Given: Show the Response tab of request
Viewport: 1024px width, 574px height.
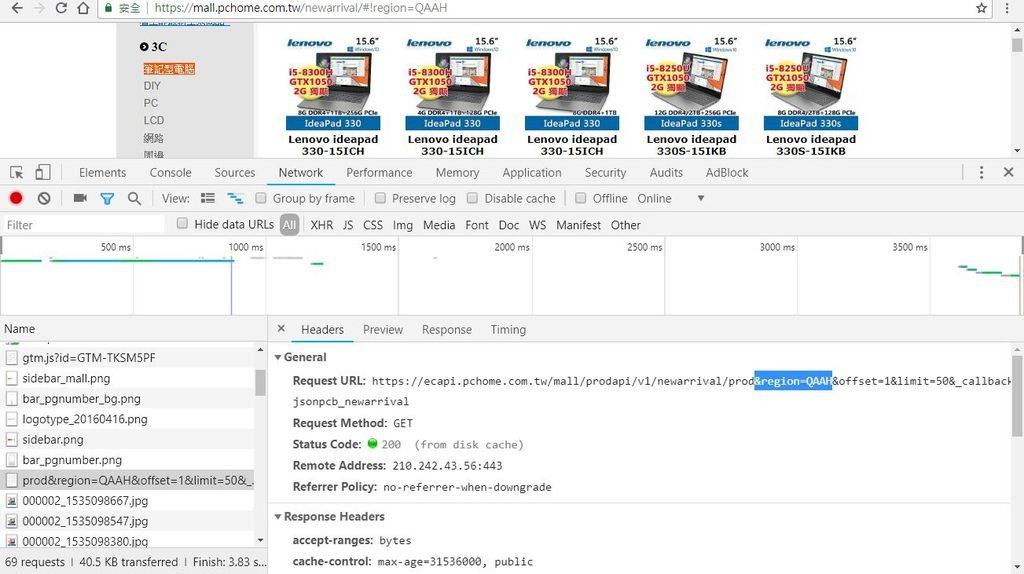Looking at the screenshot, I should pos(447,329).
